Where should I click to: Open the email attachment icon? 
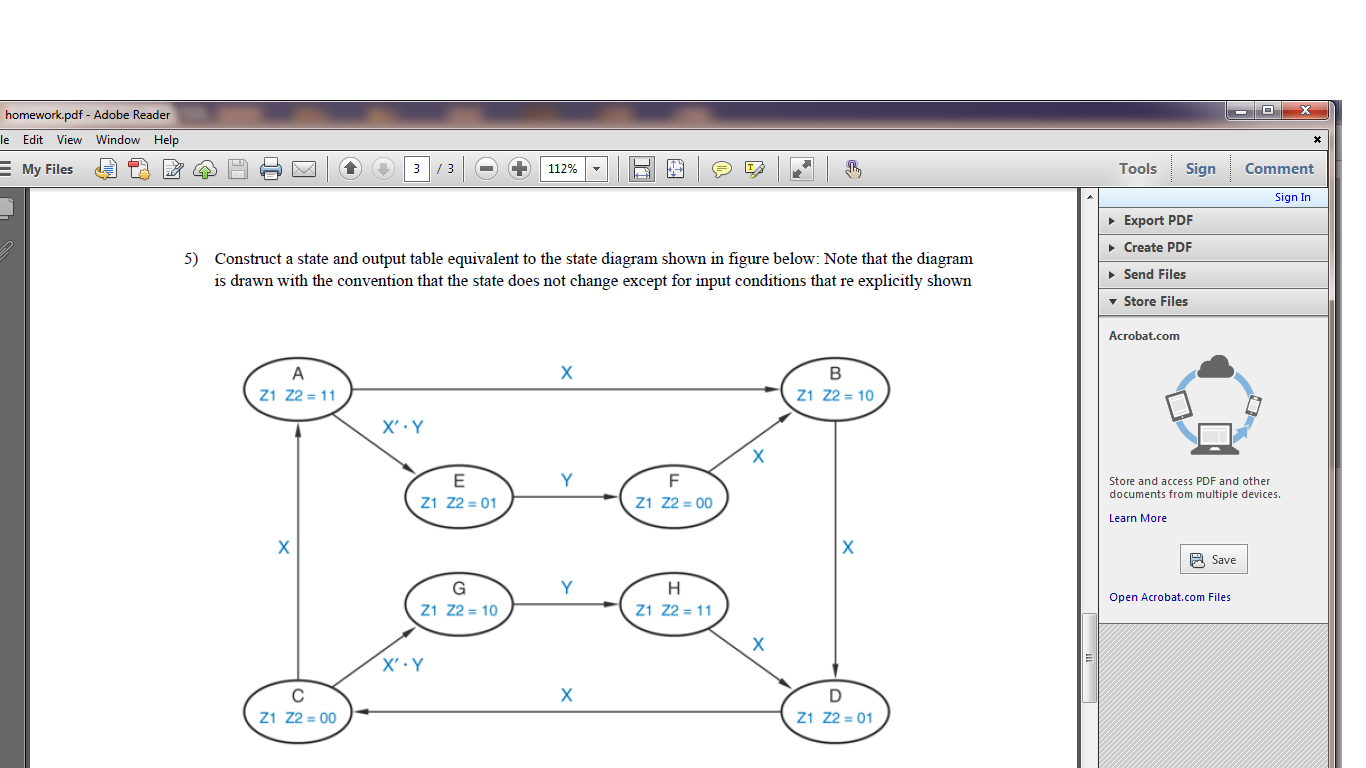tap(303, 168)
